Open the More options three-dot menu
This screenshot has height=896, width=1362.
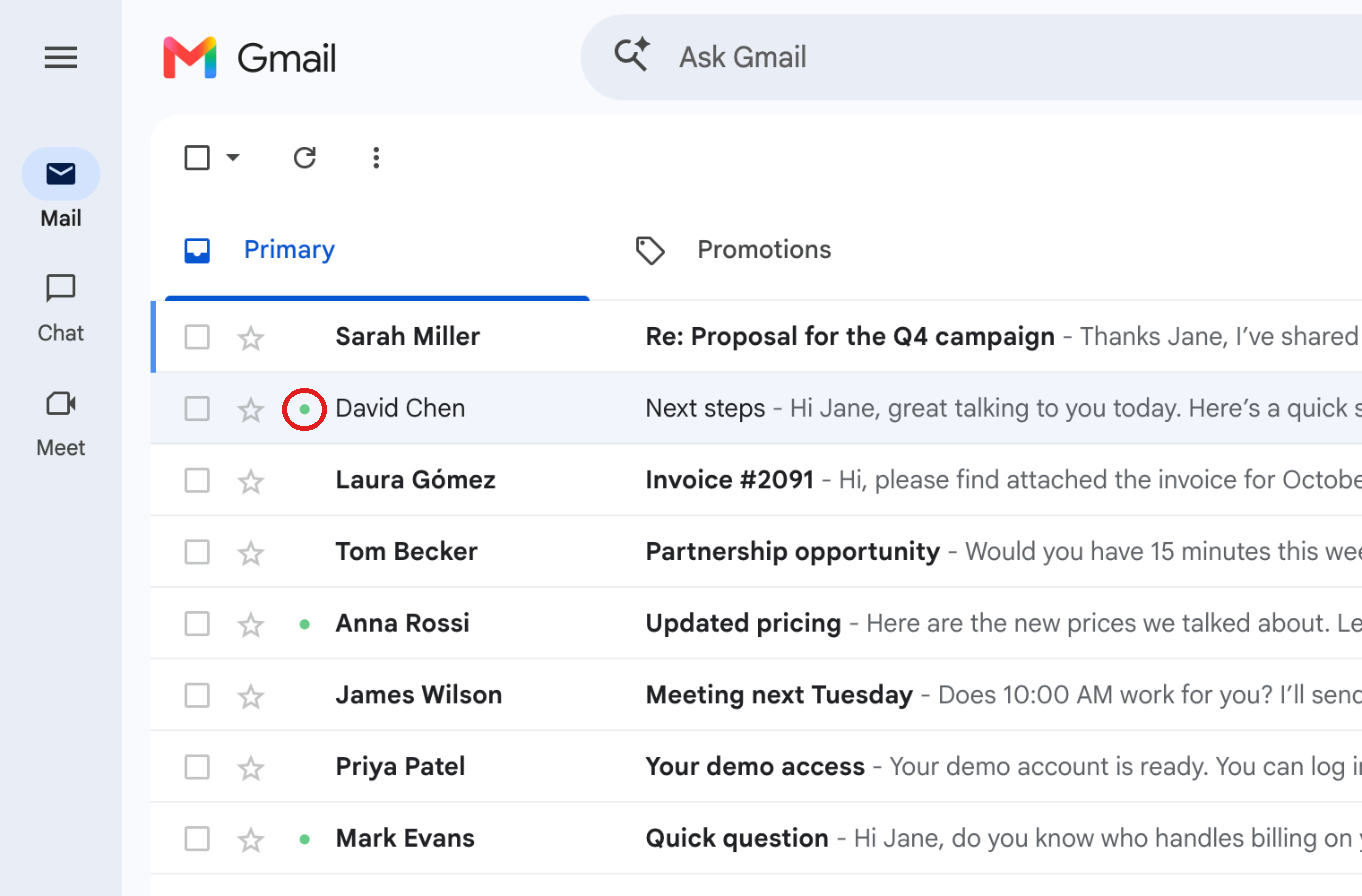click(x=376, y=157)
